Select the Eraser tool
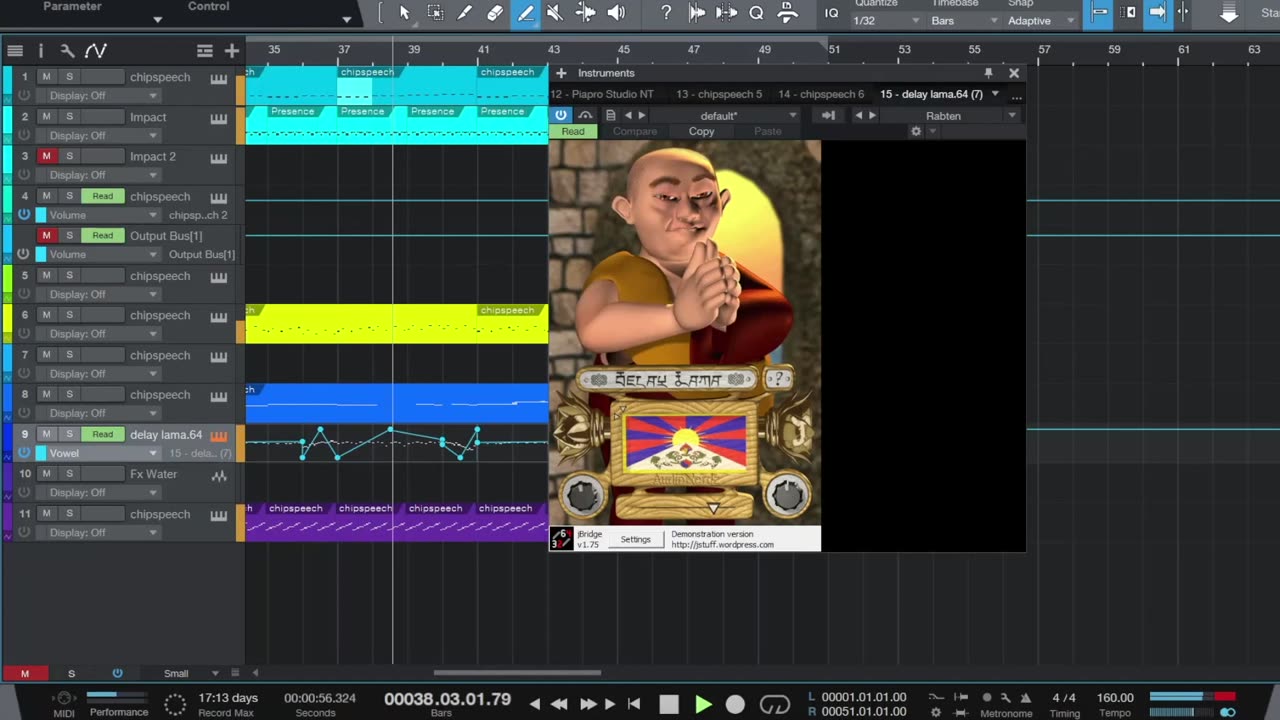The image size is (1280, 720). [495, 13]
